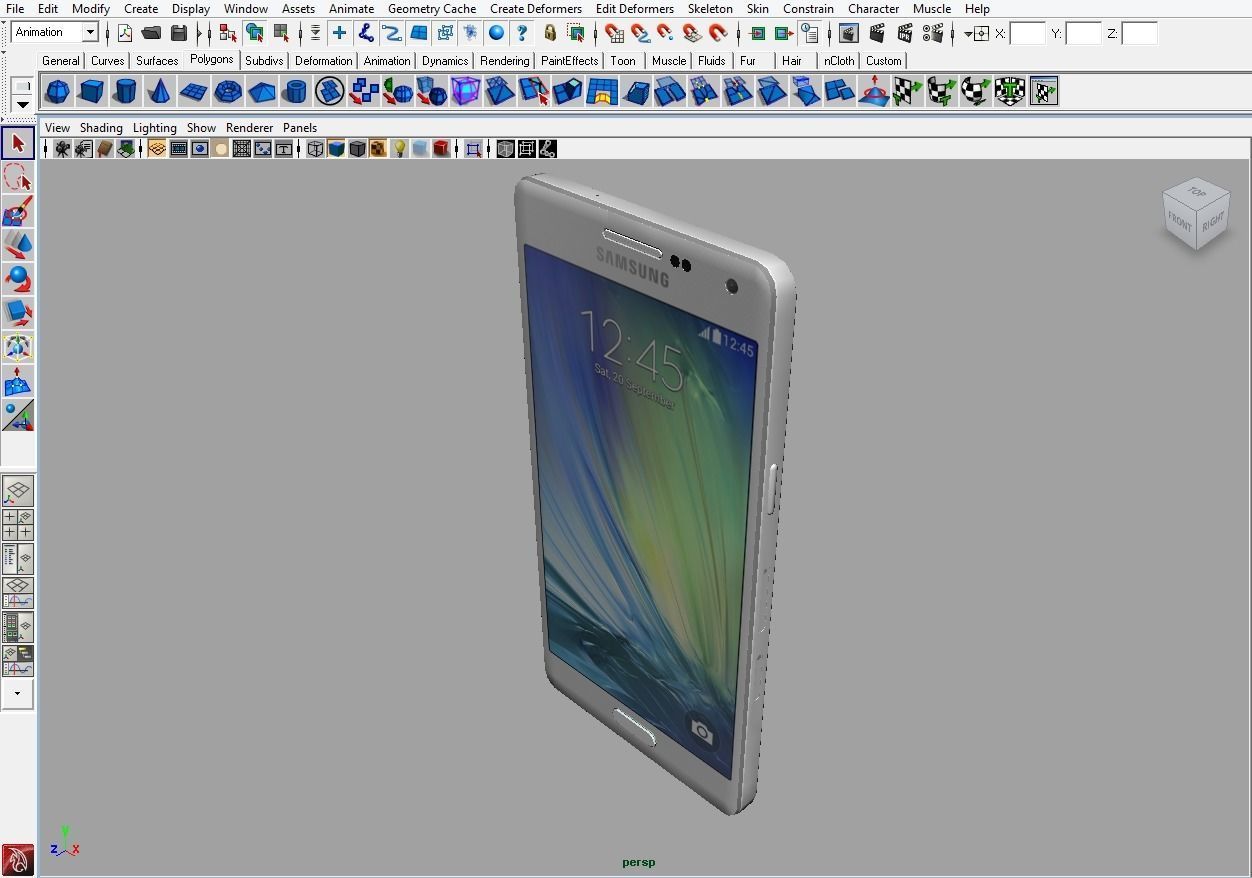Viewport: 1252px width, 878px height.
Task: Create a polygon plane from the shelf
Action: click(x=193, y=92)
